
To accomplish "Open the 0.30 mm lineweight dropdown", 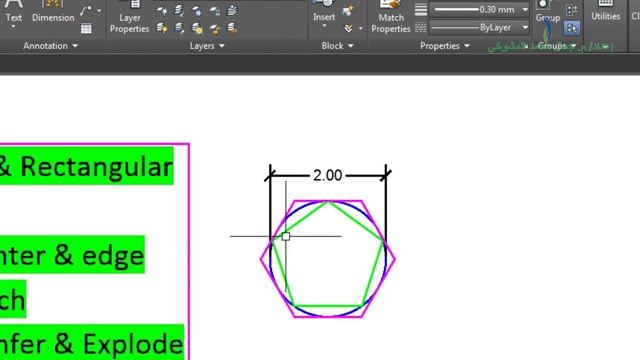I will coord(525,9).
